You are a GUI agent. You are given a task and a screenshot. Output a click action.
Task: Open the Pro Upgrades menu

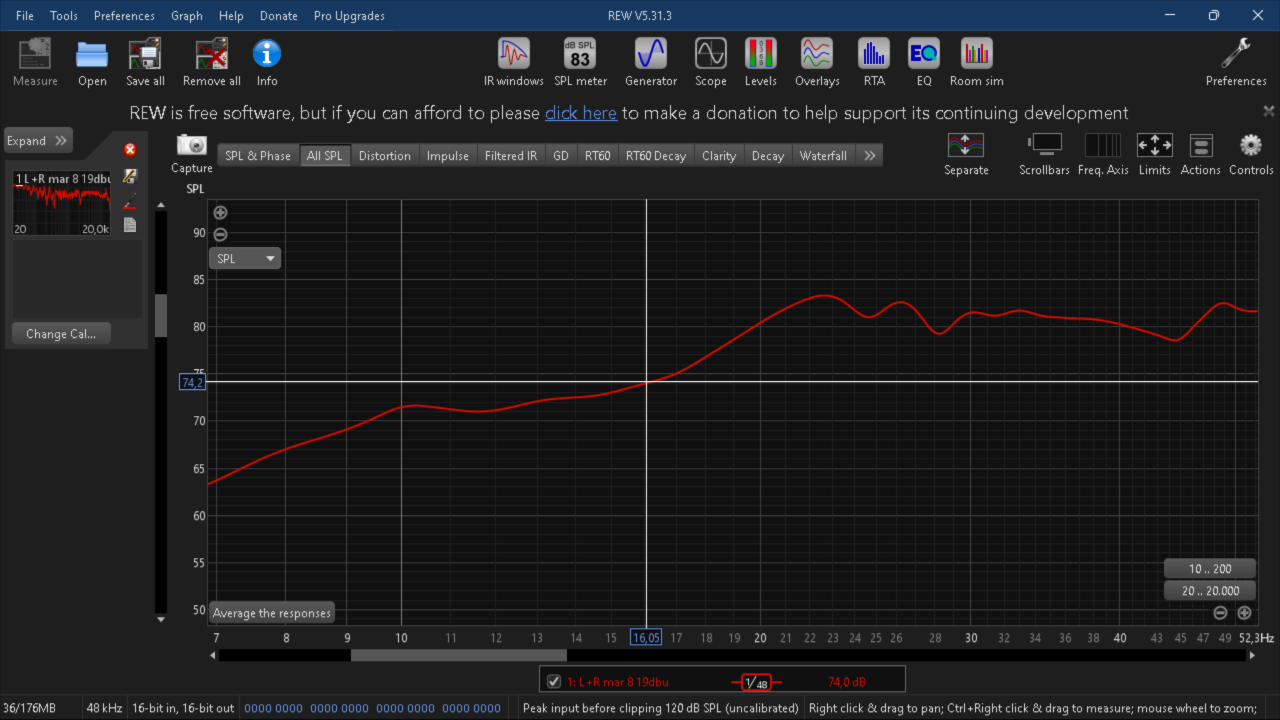click(349, 15)
